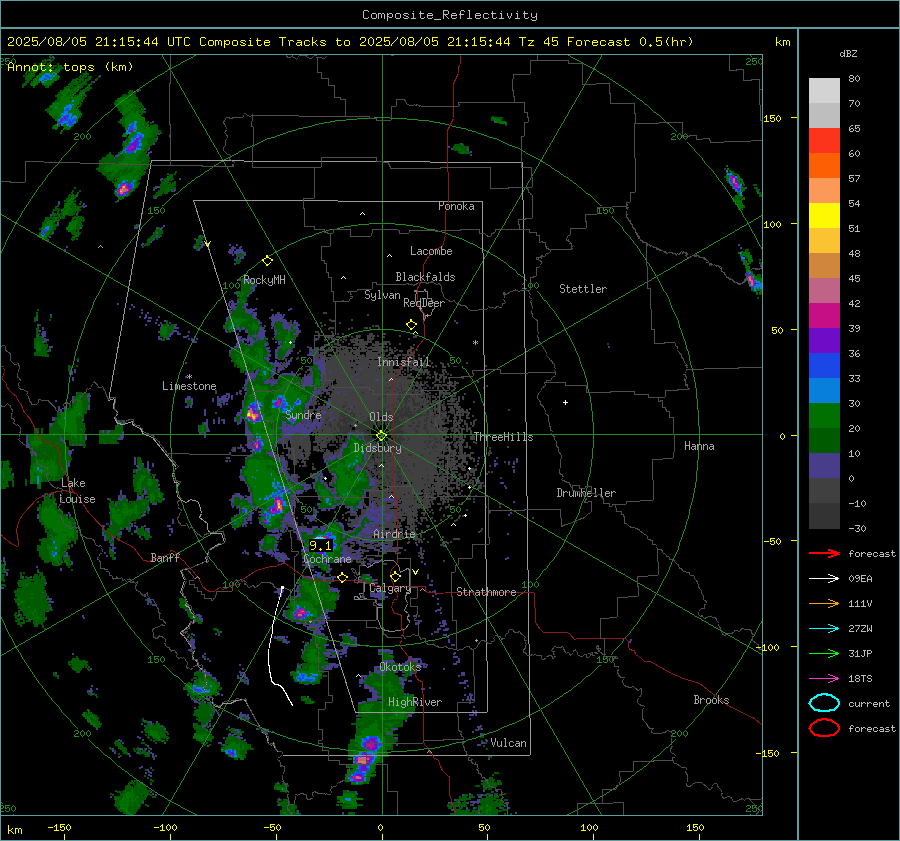
Task: Click the Sundre label
Action: [x=303, y=415]
